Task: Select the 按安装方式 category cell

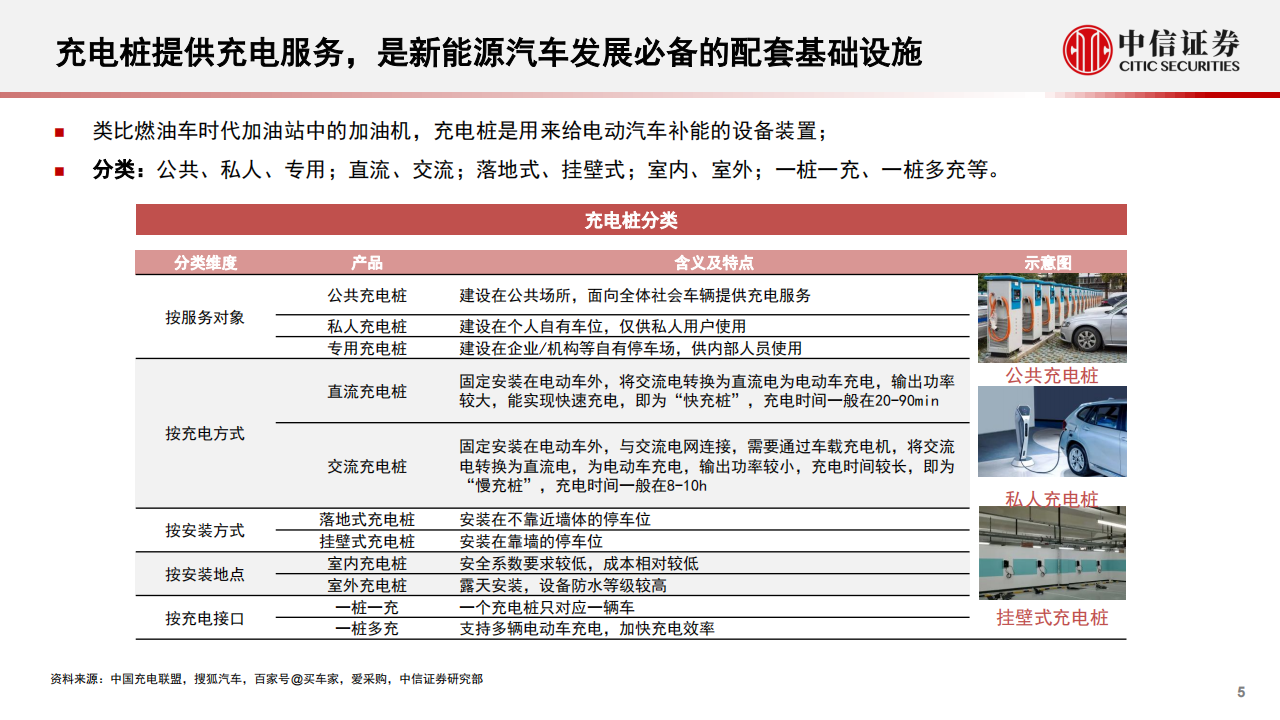Action: [205, 531]
